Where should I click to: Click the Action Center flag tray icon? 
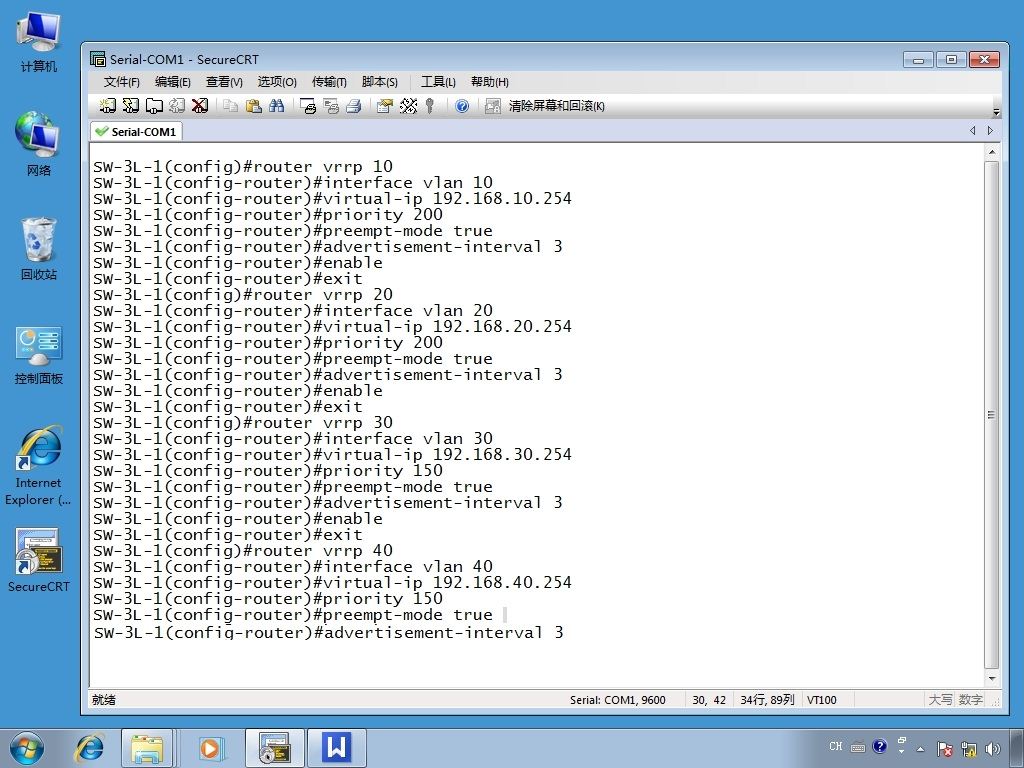pos(944,749)
